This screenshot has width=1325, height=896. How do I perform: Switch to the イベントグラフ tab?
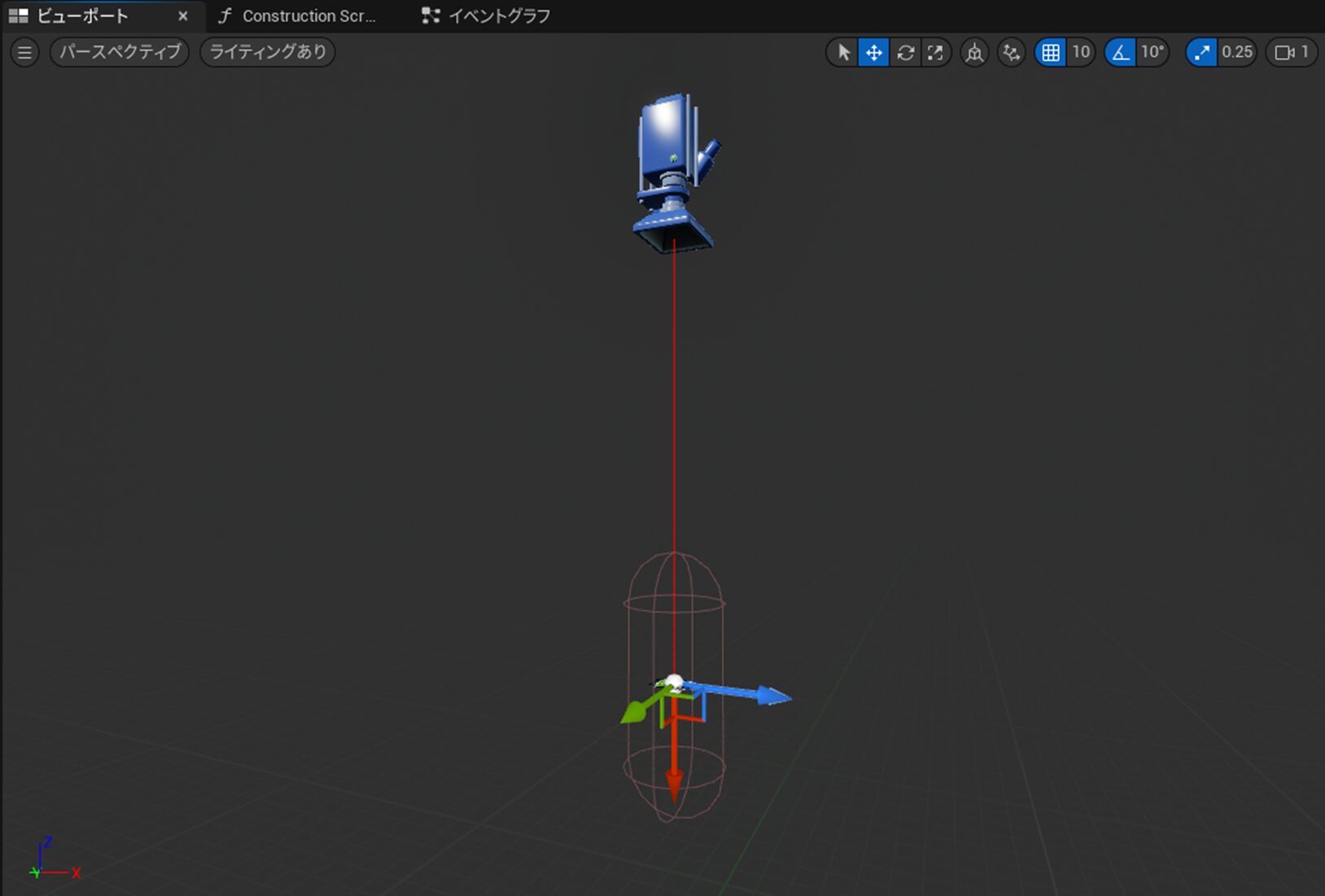[x=497, y=15]
